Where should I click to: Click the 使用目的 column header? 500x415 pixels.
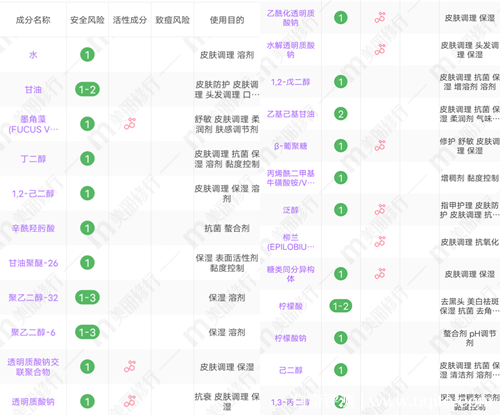(227, 20)
